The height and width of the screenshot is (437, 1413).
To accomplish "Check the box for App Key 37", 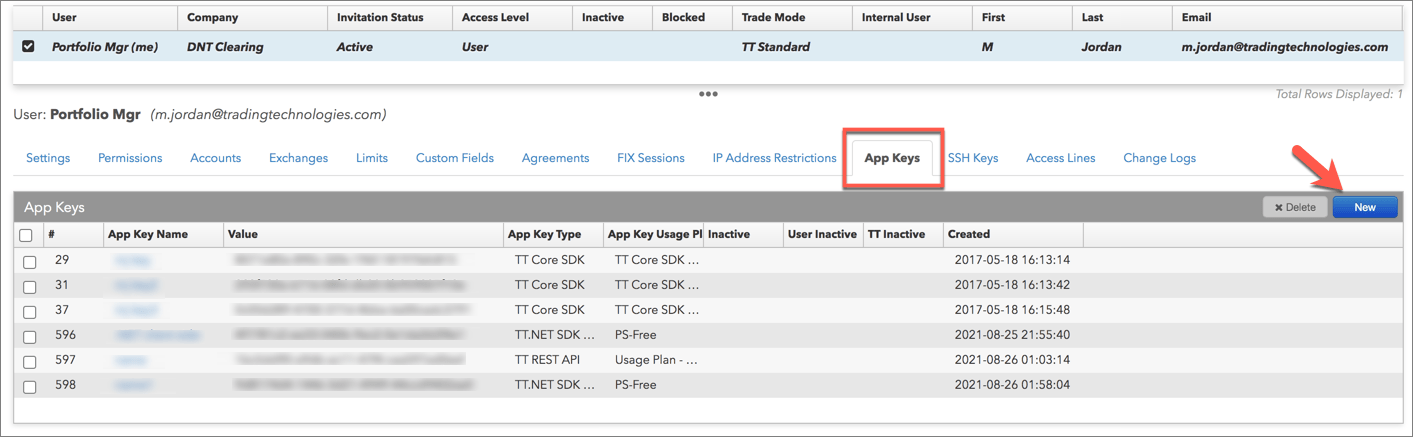I will point(30,311).
